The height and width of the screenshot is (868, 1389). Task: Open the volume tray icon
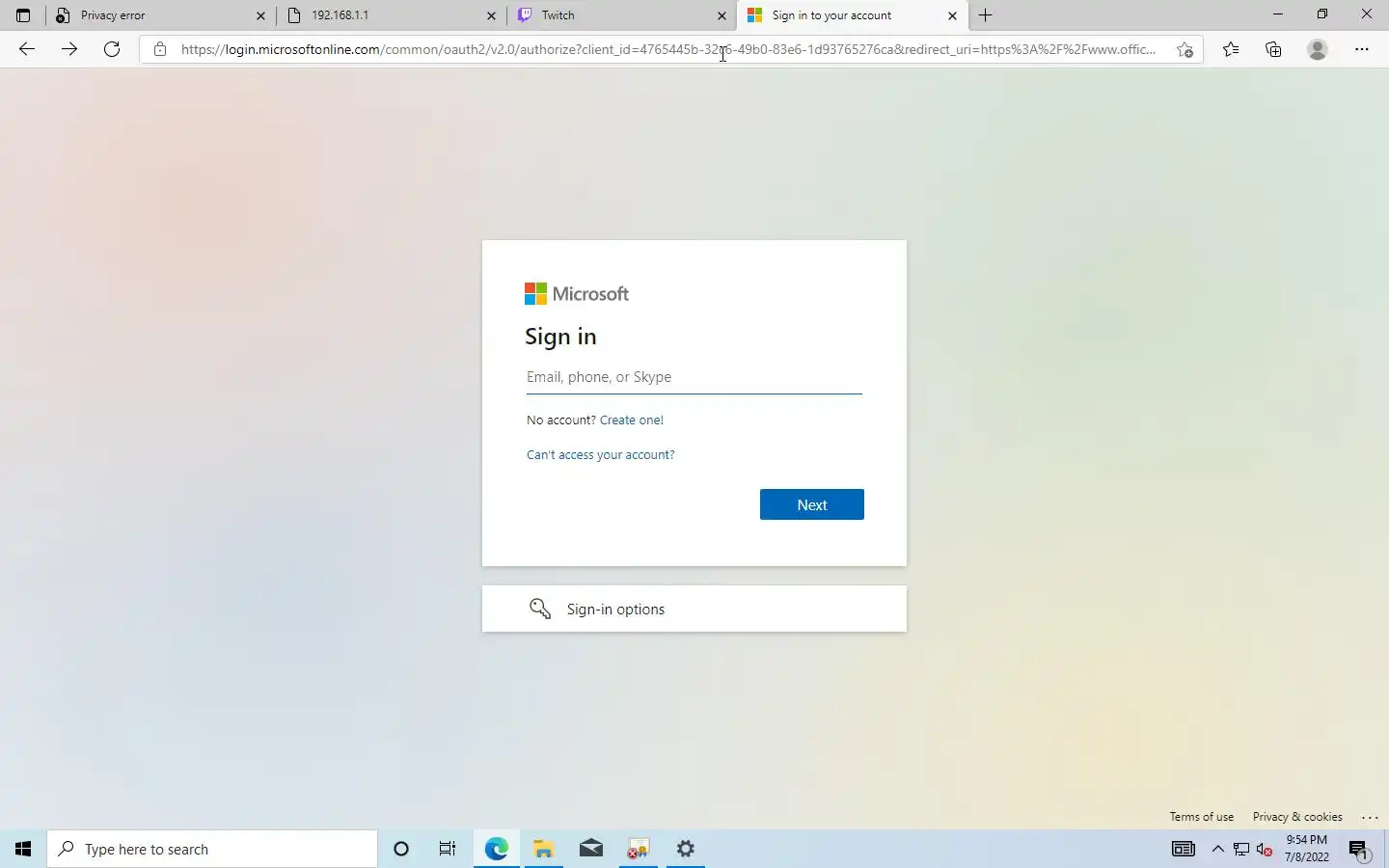pos(1265,850)
